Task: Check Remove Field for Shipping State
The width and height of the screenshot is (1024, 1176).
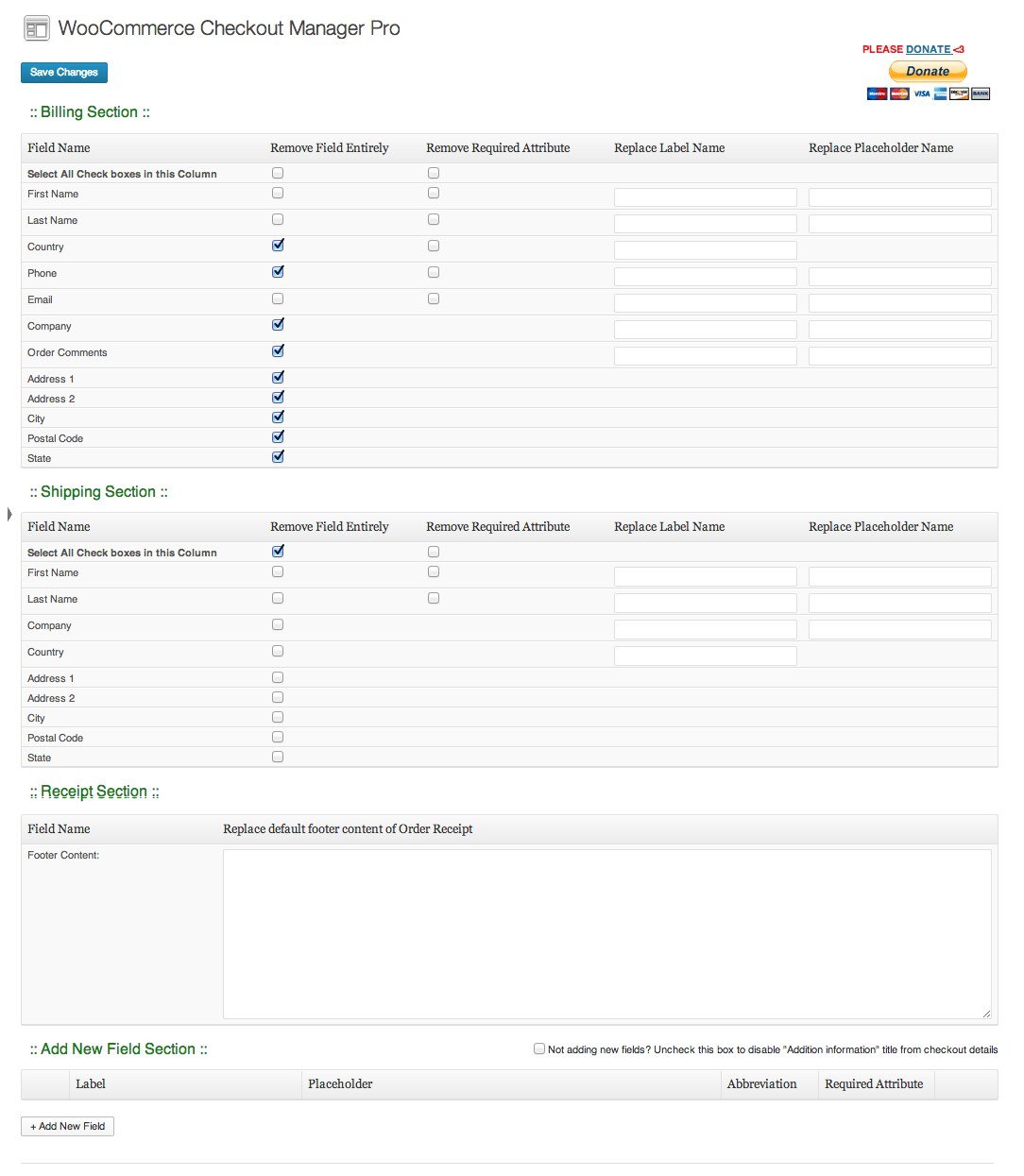Action: tap(278, 757)
